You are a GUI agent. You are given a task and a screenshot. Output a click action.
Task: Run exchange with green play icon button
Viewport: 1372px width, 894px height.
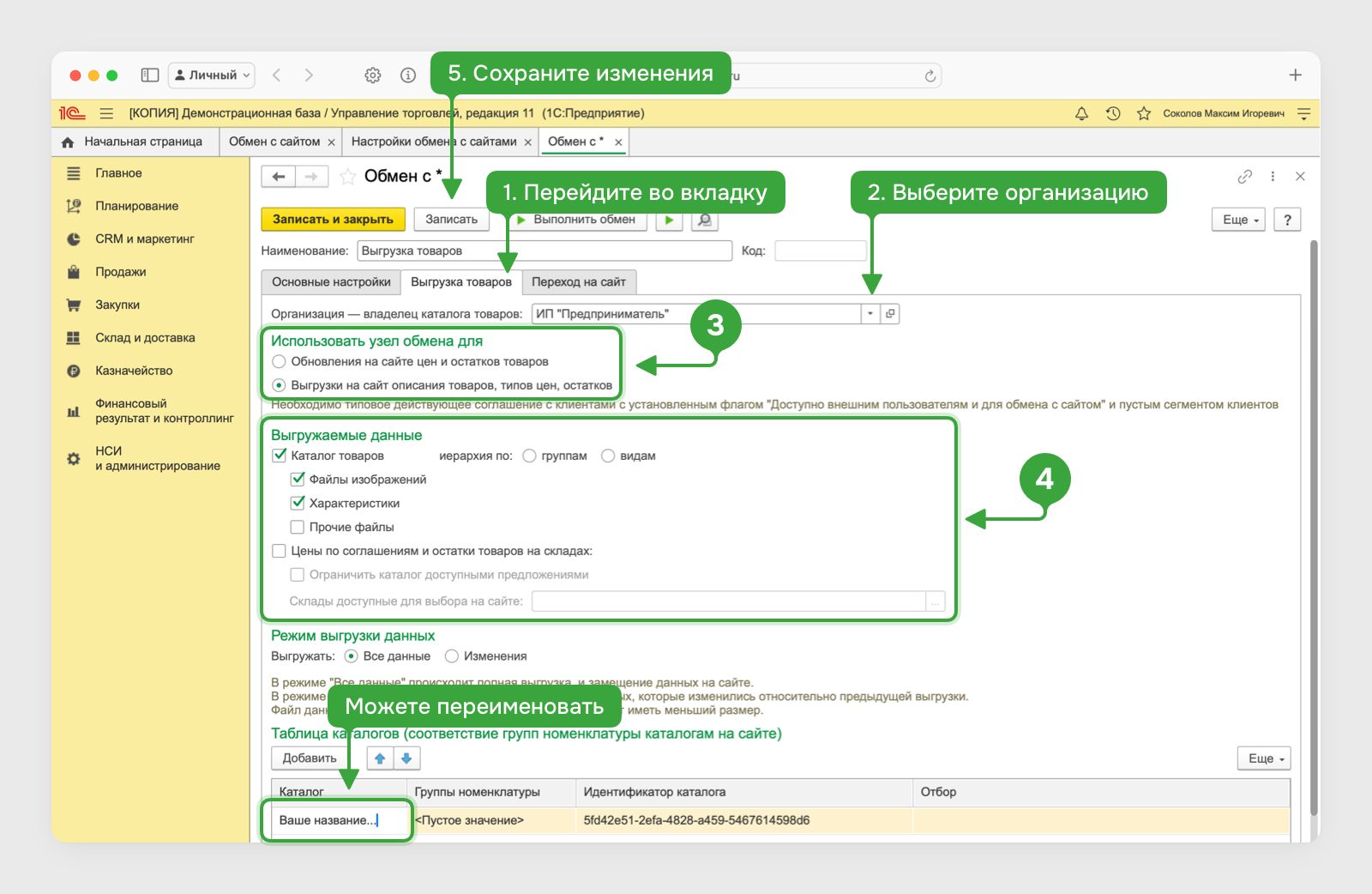click(669, 220)
